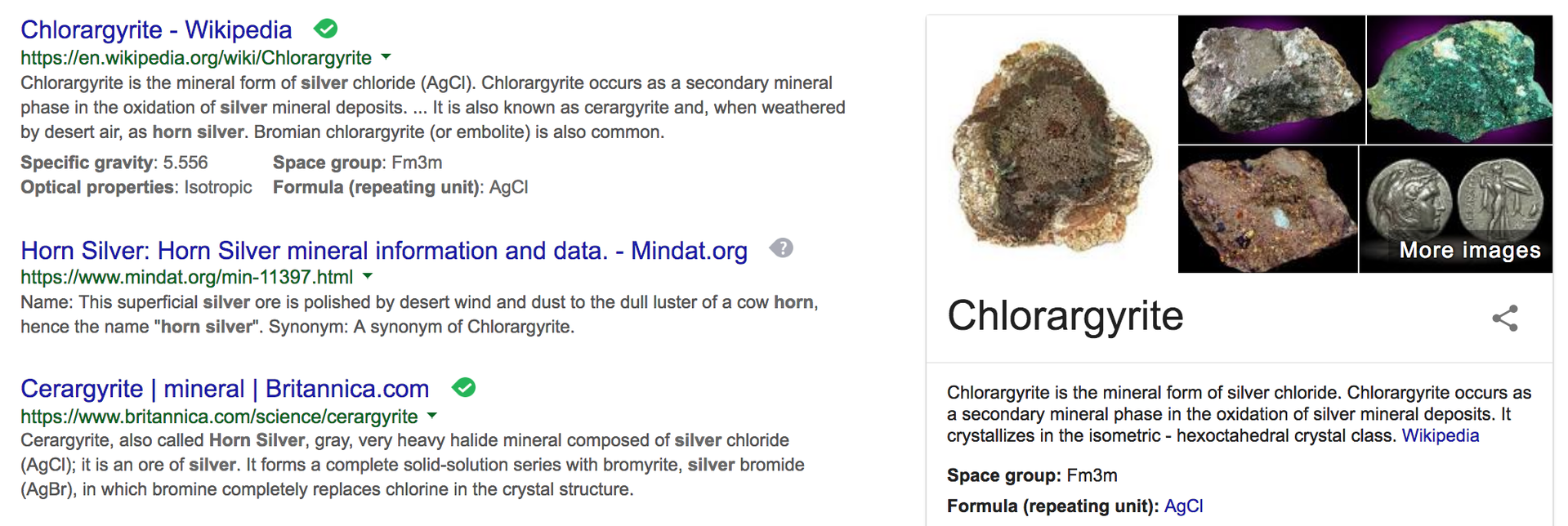Open reddish-brown rock thumbnail with blue spot
The width and height of the screenshot is (1568, 526).
tap(1268, 209)
